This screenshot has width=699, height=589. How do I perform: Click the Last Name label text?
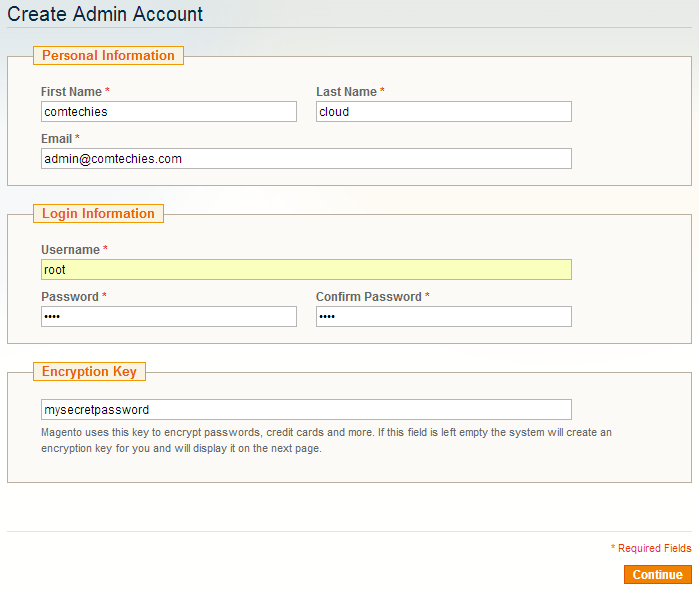point(346,92)
